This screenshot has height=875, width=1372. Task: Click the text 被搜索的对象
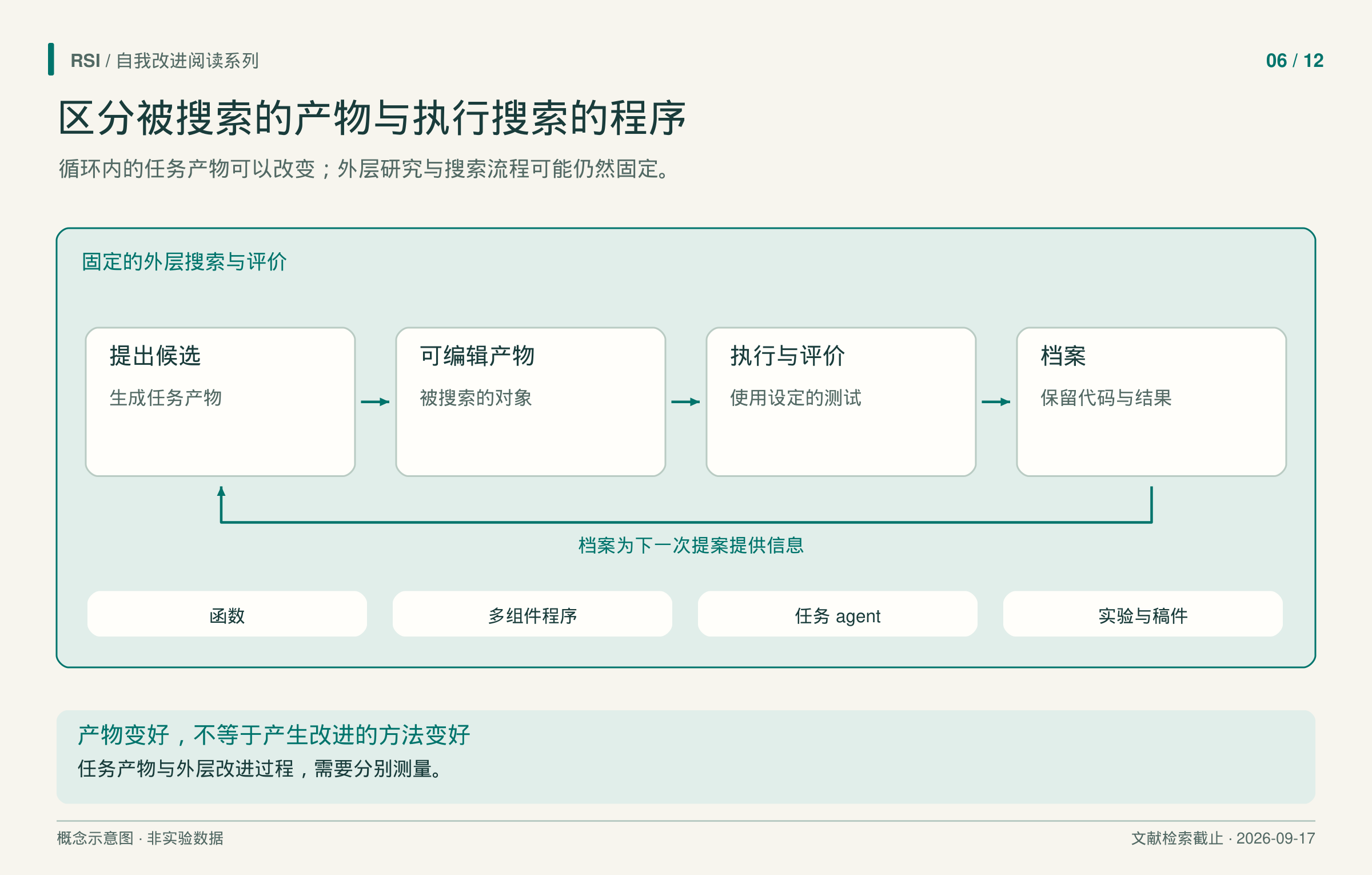pos(476,397)
